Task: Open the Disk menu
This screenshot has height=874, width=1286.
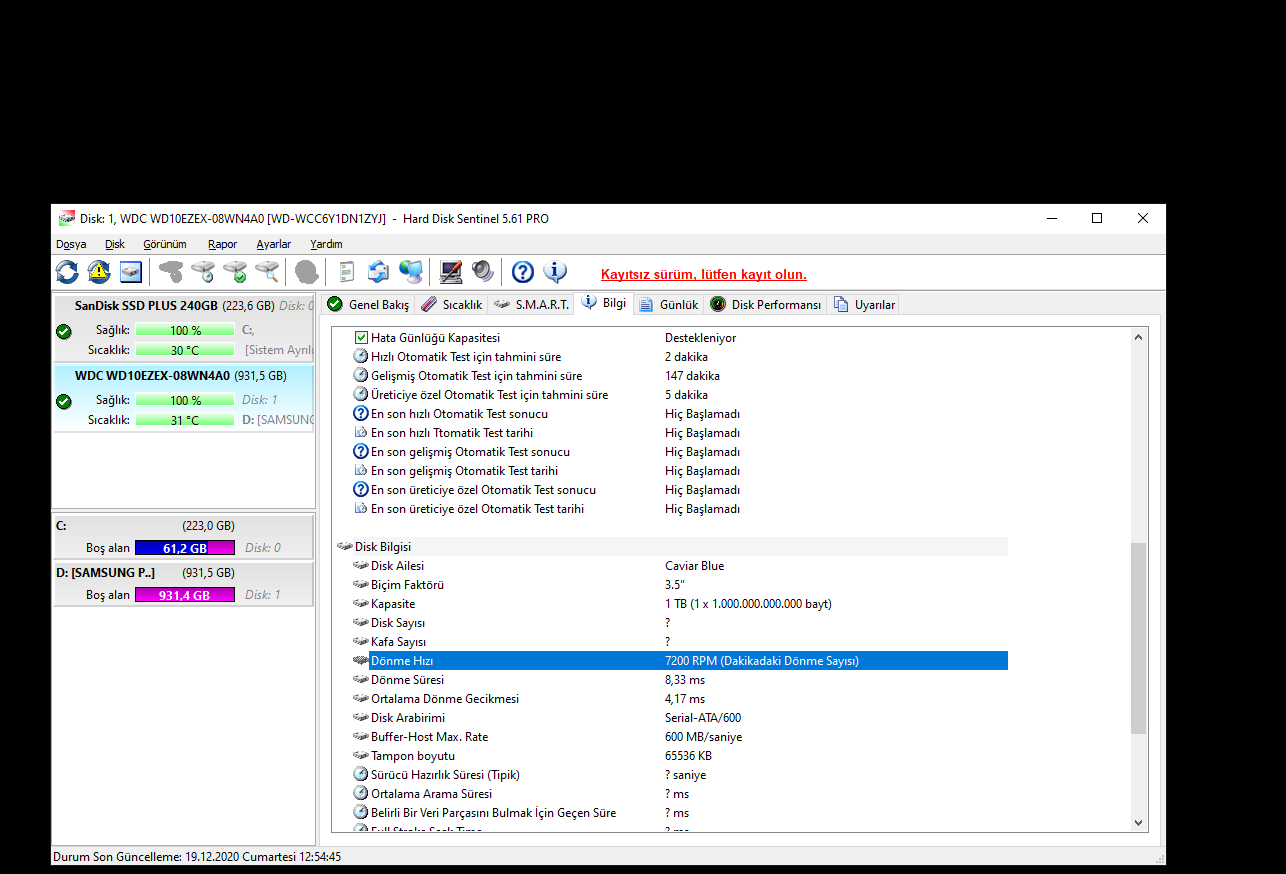Action: (115, 244)
